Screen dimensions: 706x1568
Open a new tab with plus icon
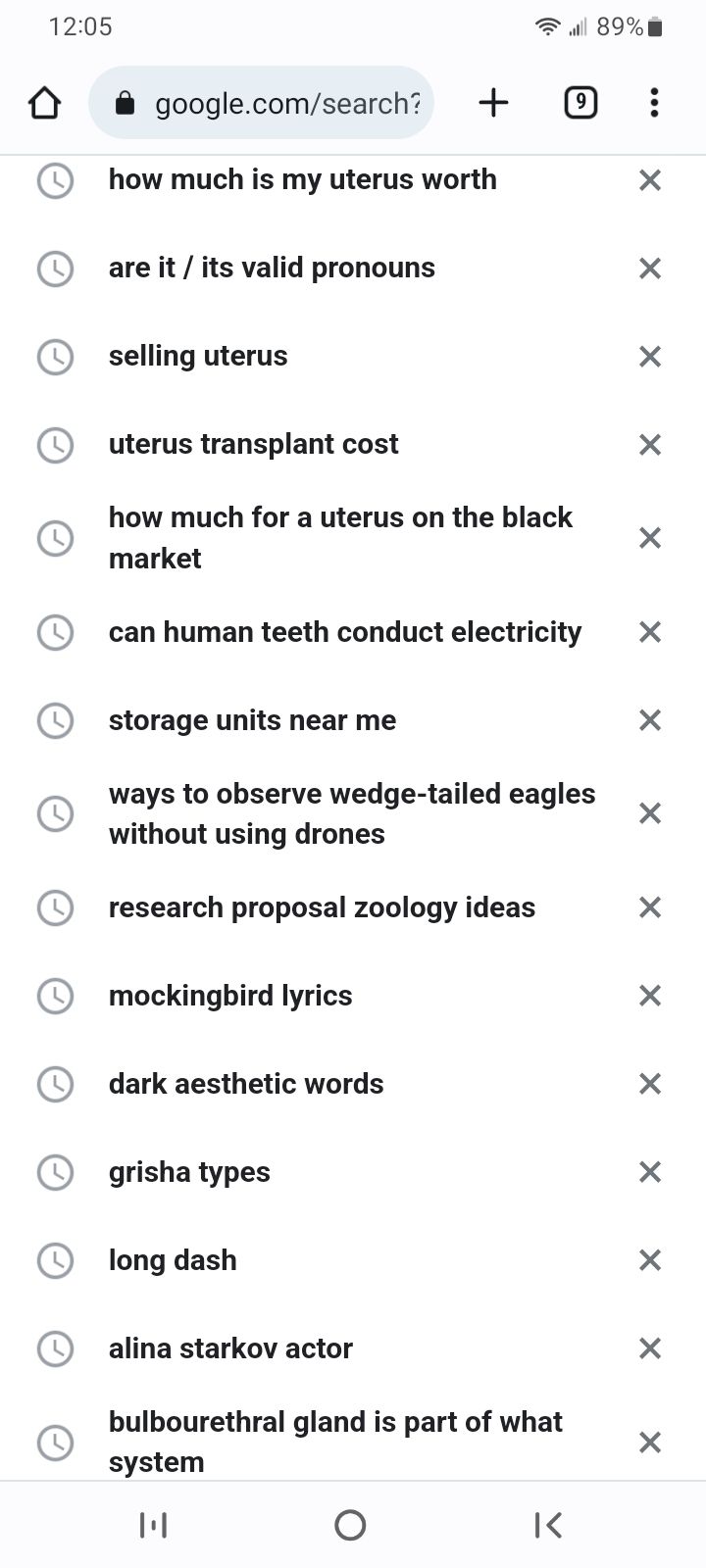pyautogui.click(x=493, y=103)
